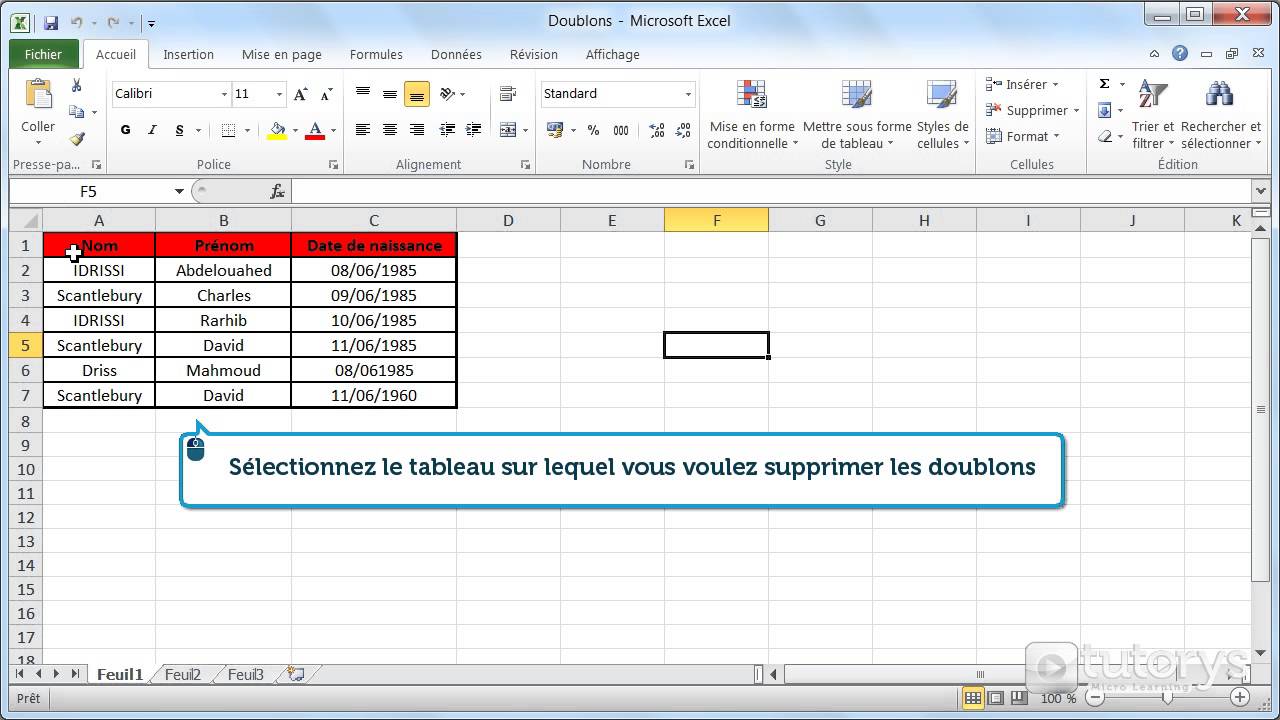Screen dimensions: 1280x720
Task: Click the zoom out minus button
Action: tap(1094, 698)
